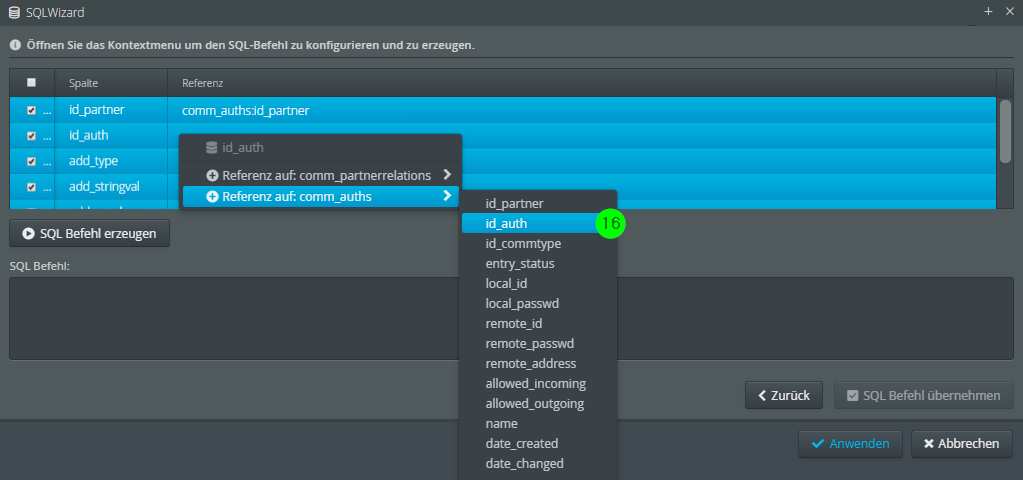
Task: Click the Abbrechen button
Action: pyautogui.click(x=962, y=444)
